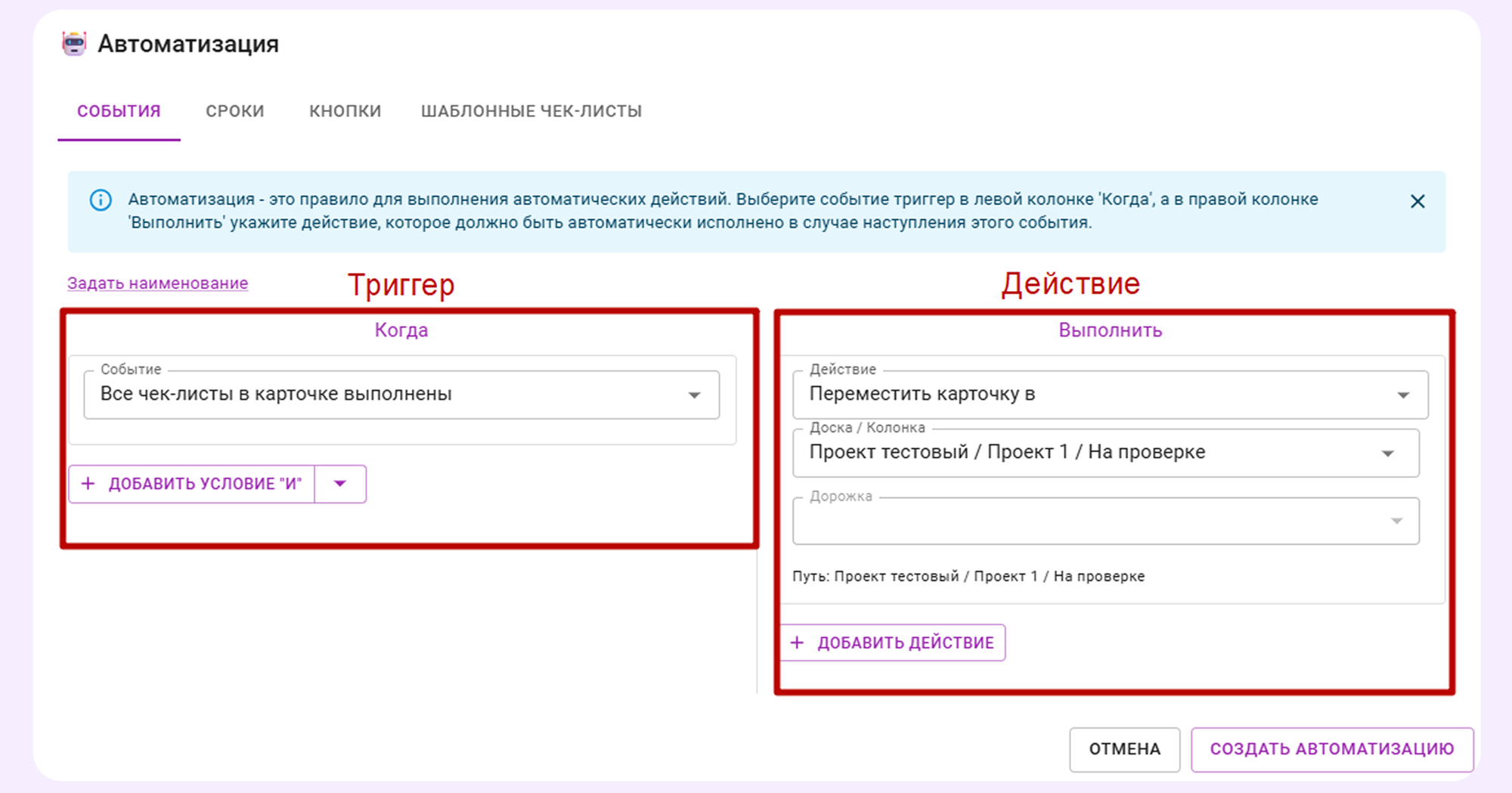Viewport: 1512px width, 793px height.
Task: Dismiss the info banner with the X icon
Action: coord(1417,201)
